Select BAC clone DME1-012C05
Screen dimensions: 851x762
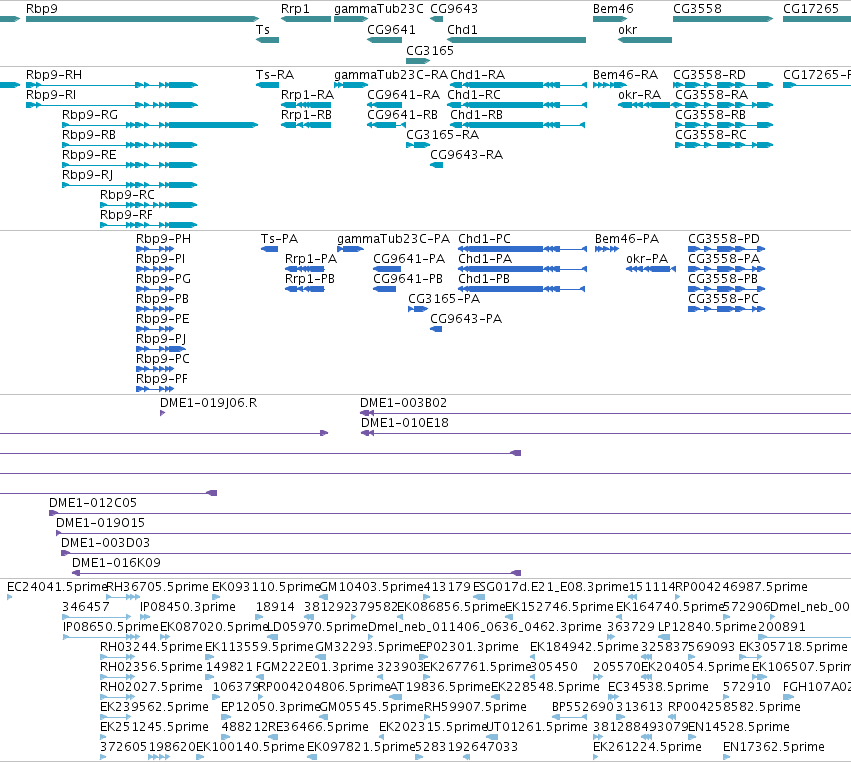450,513
